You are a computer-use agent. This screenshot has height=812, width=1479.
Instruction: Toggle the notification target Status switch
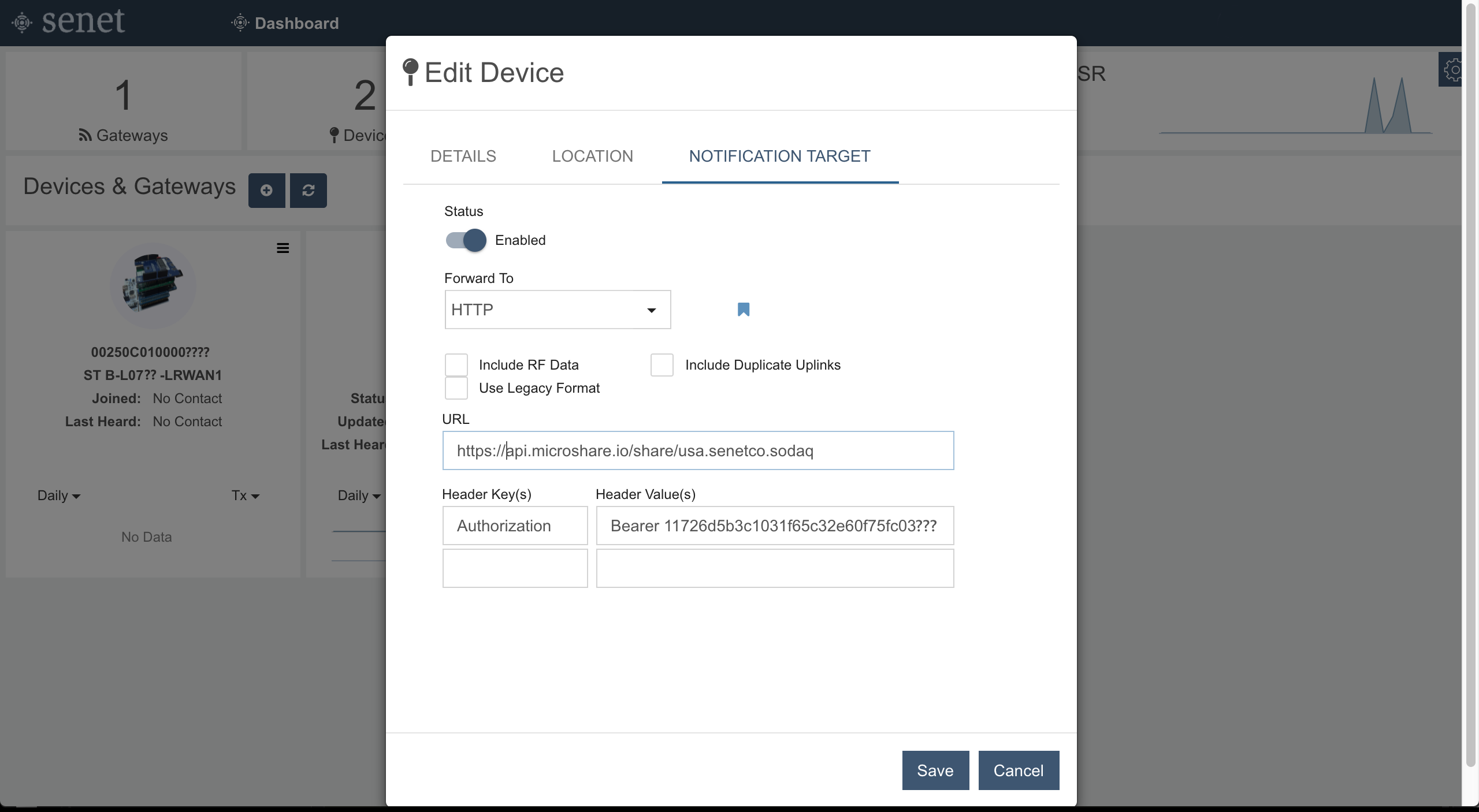pos(467,239)
